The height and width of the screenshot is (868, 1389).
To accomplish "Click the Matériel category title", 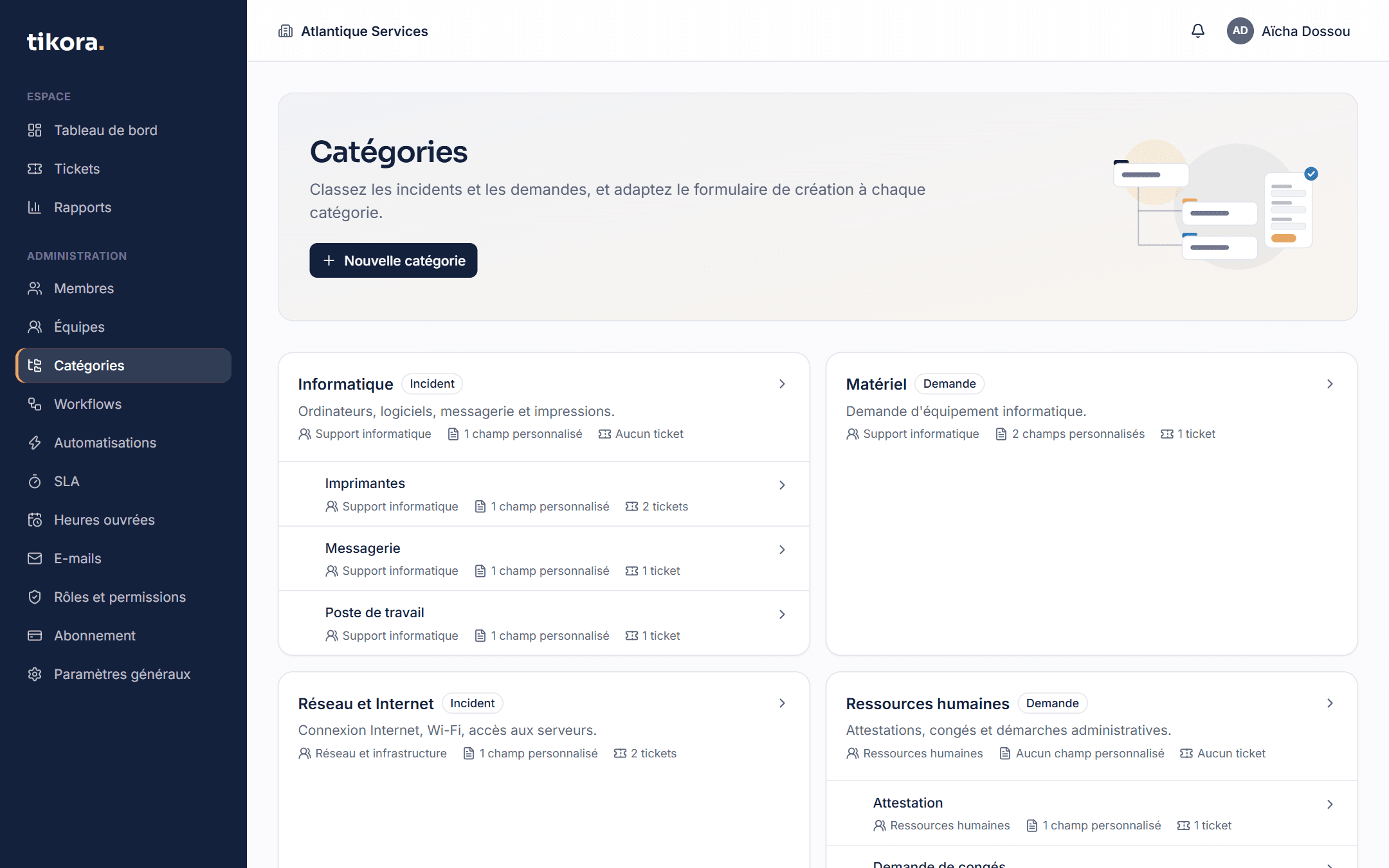I will click(876, 384).
